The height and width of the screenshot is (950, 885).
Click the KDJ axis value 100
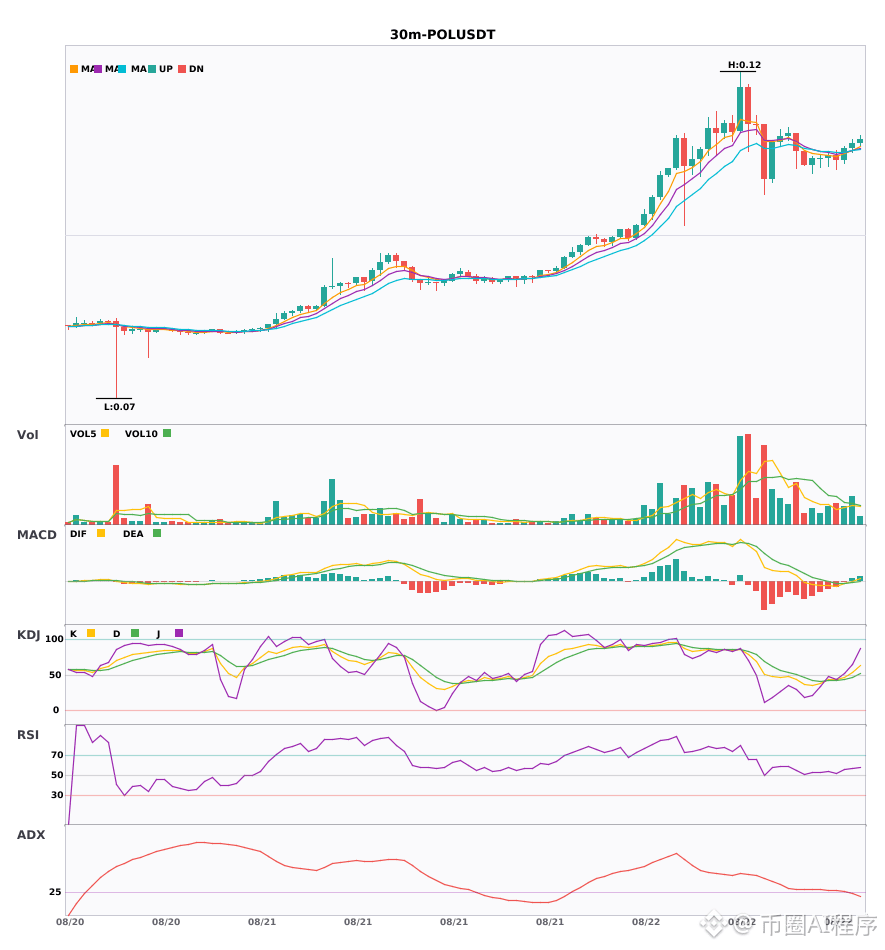point(55,639)
